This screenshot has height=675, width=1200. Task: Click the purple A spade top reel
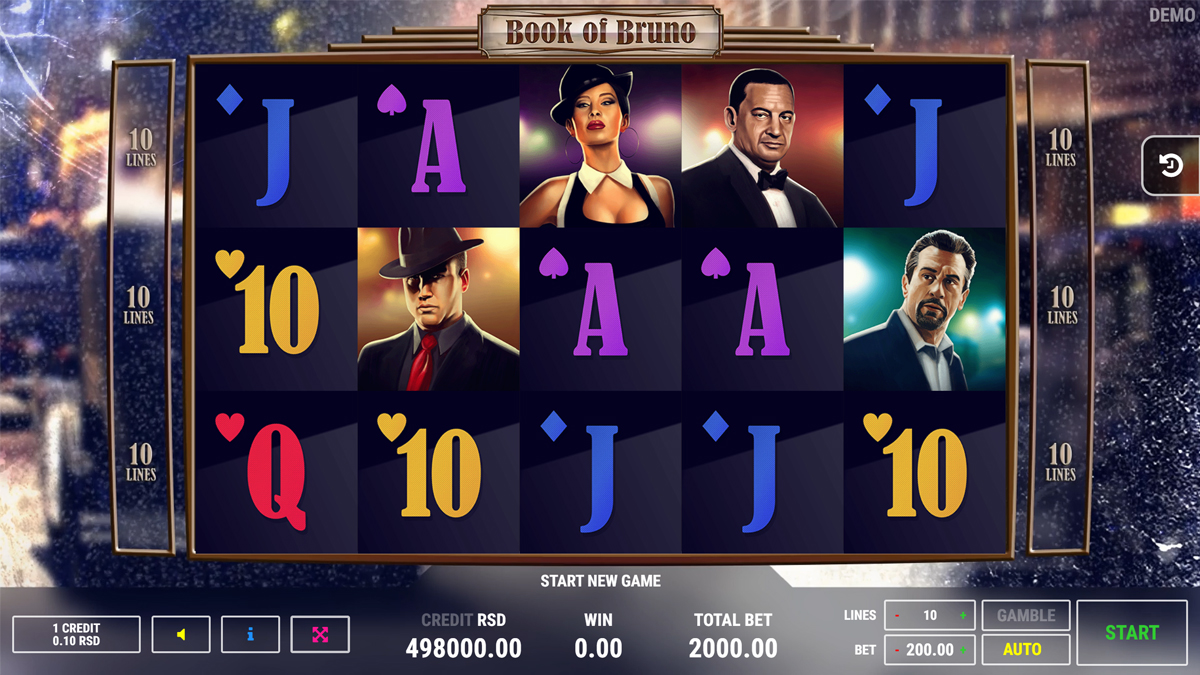(x=439, y=146)
